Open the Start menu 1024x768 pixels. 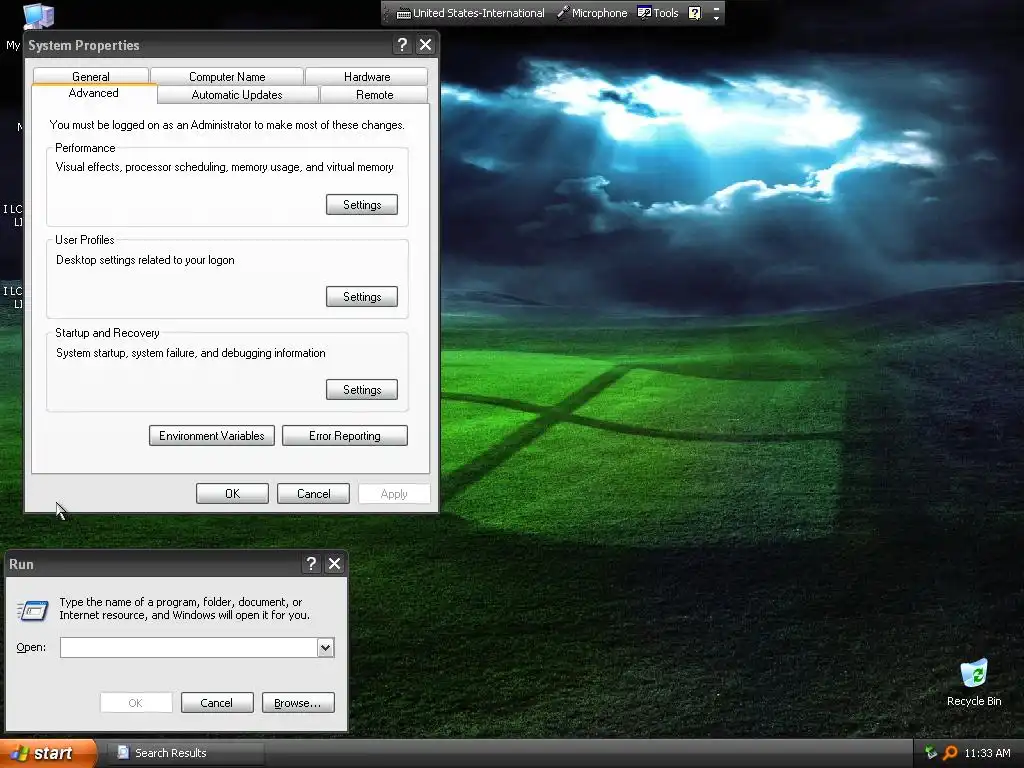(x=48, y=753)
